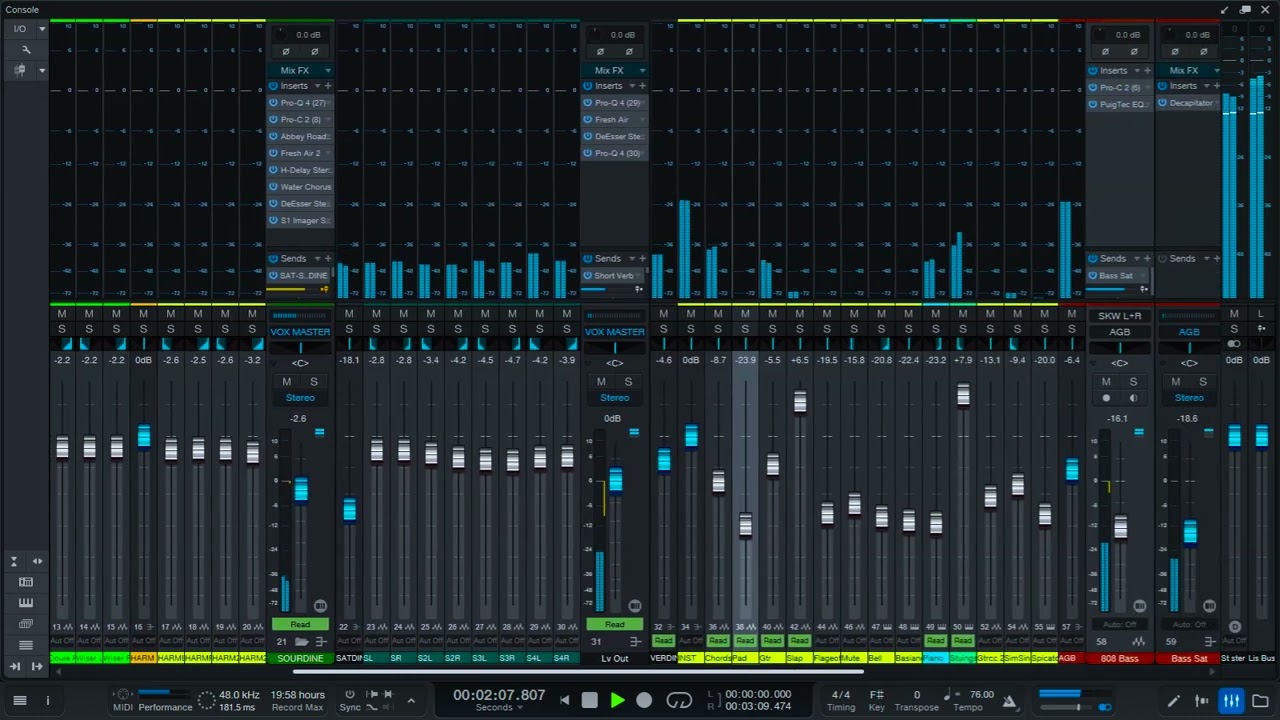Image resolution: width=1280 pixels, height=720 pixels.
Task: Click the Pad channel fader handle
Action: coord(745,525)
